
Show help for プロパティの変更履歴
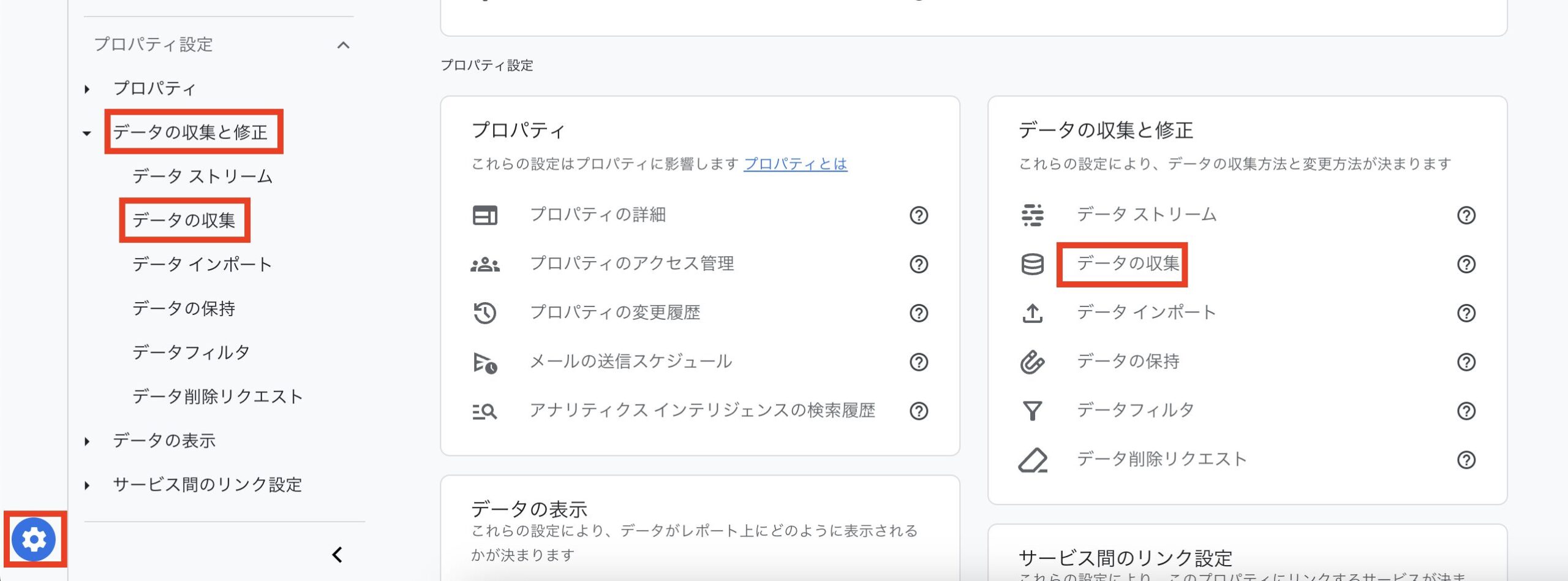pos(919,313)
